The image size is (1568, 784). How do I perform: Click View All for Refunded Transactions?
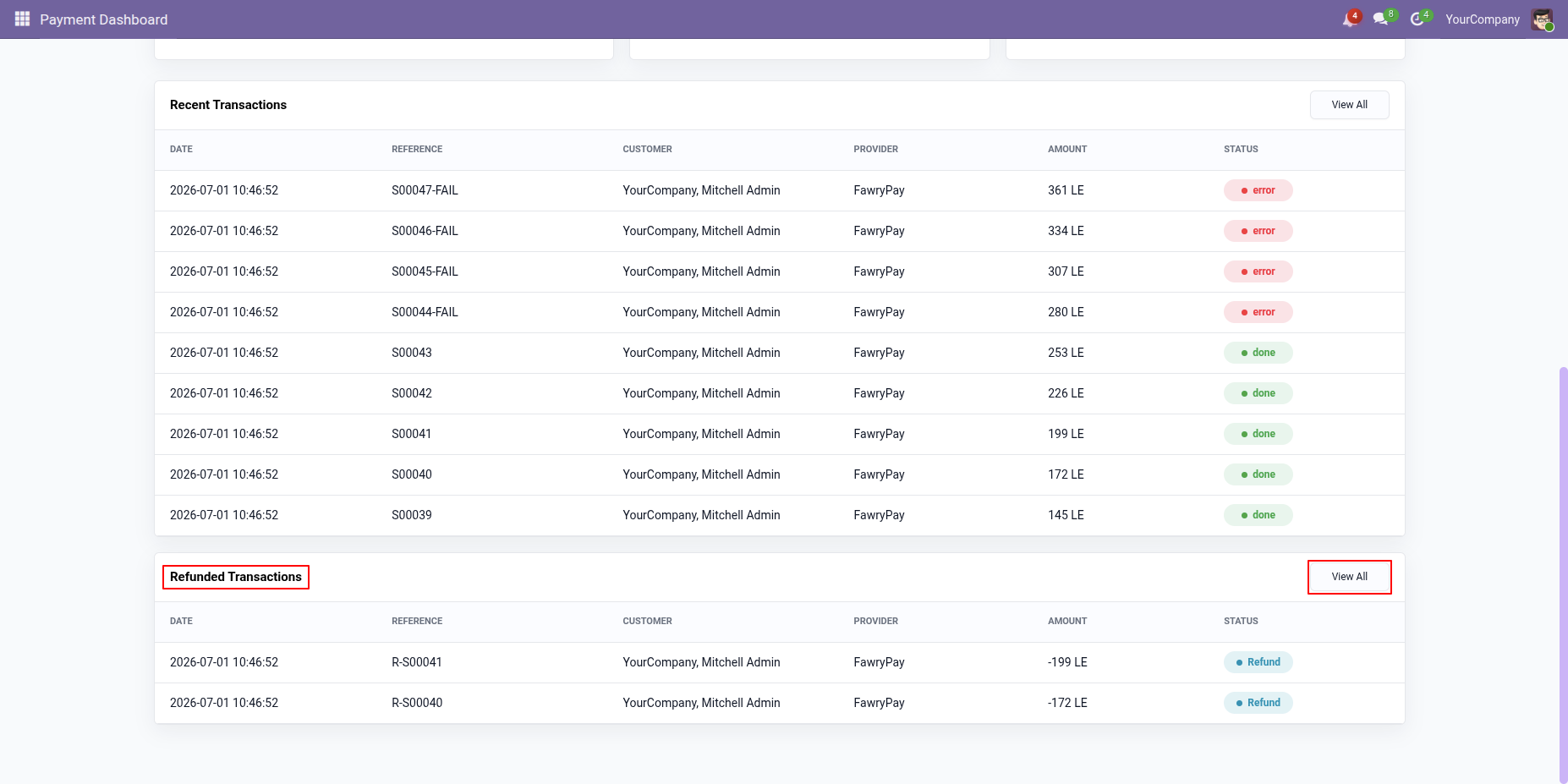point(1349,577)
